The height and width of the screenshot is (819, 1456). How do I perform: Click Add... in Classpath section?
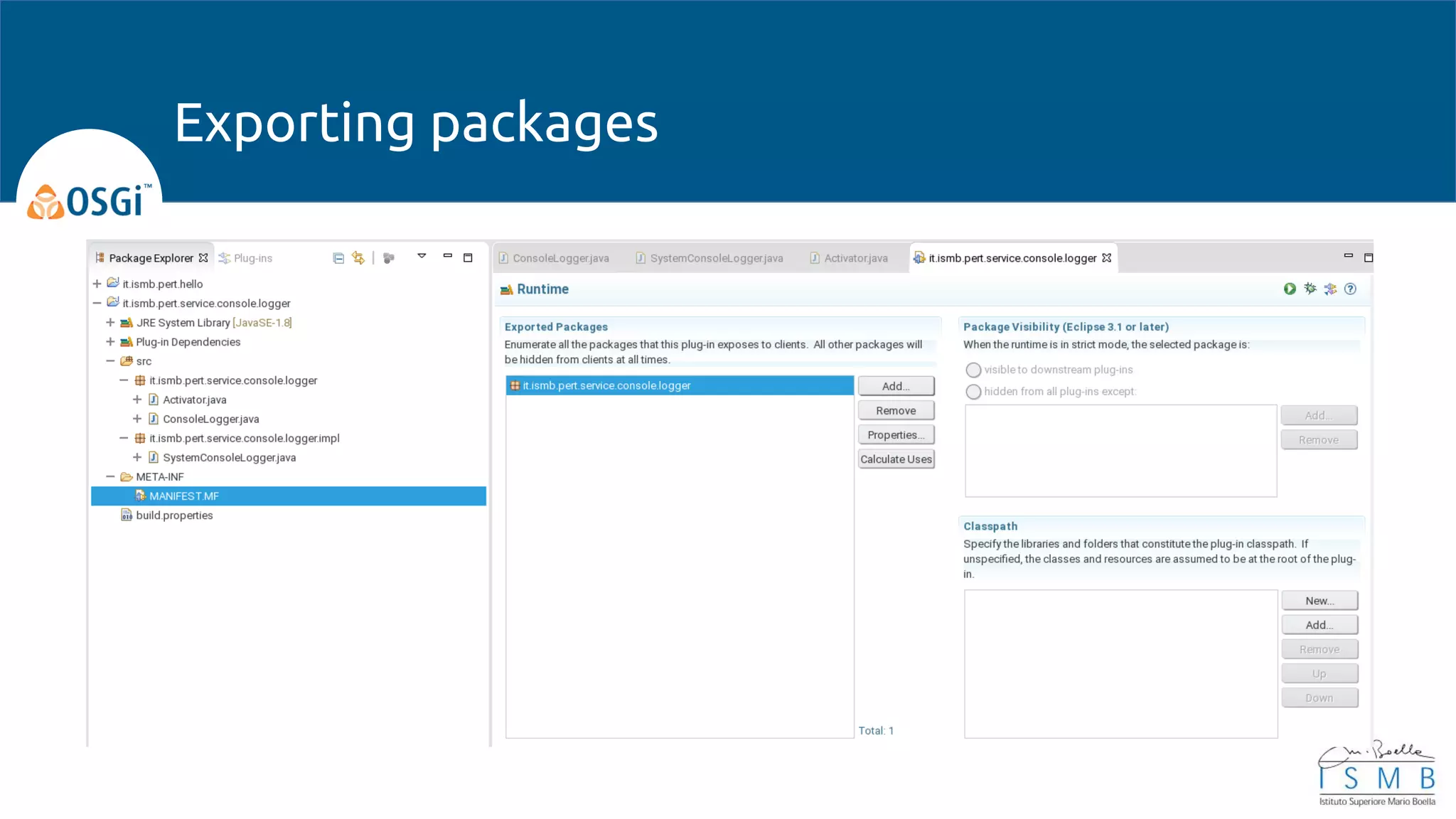pyautogui.click(x=1319, y=625)
